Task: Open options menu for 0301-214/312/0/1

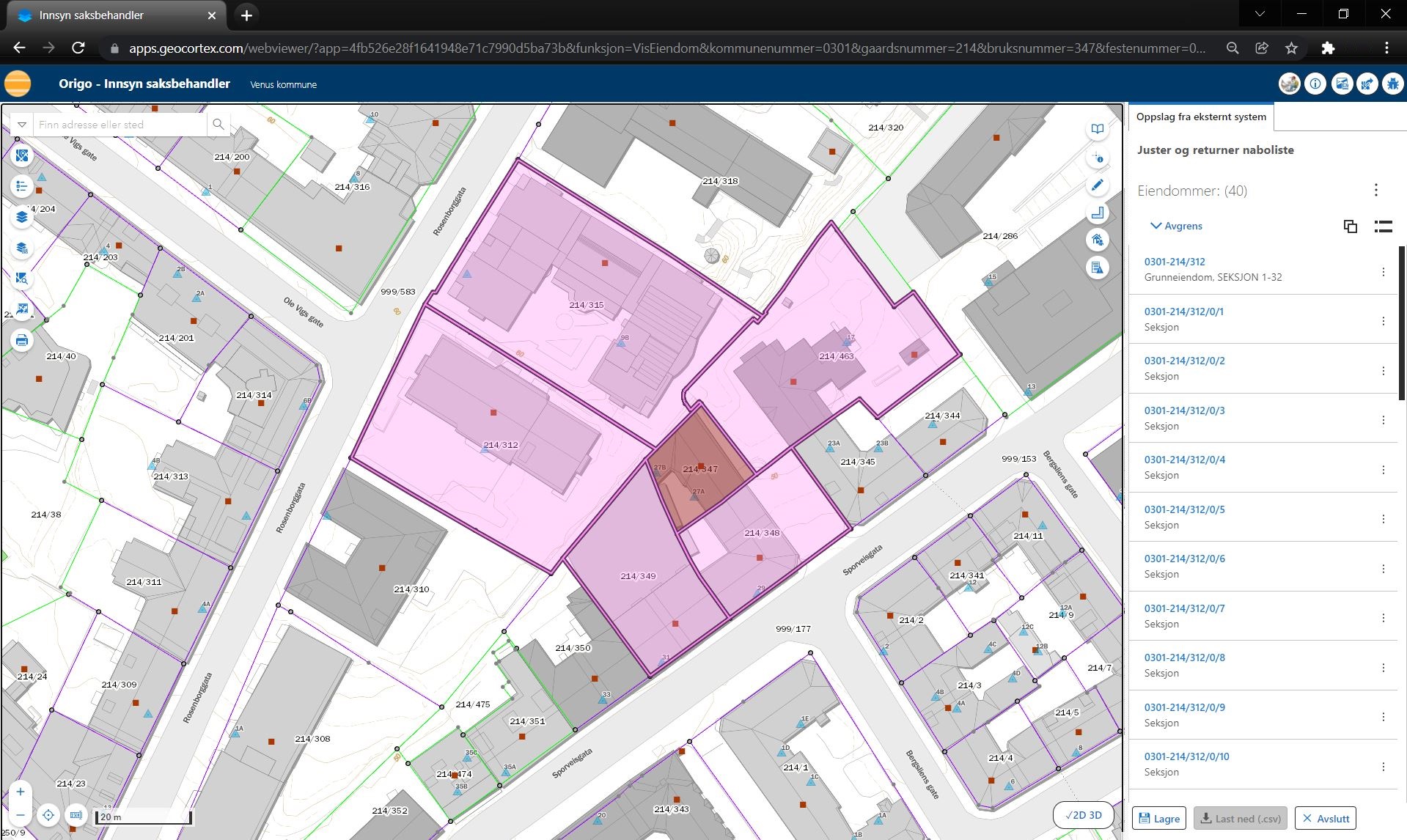Action: coord(1384,321)
